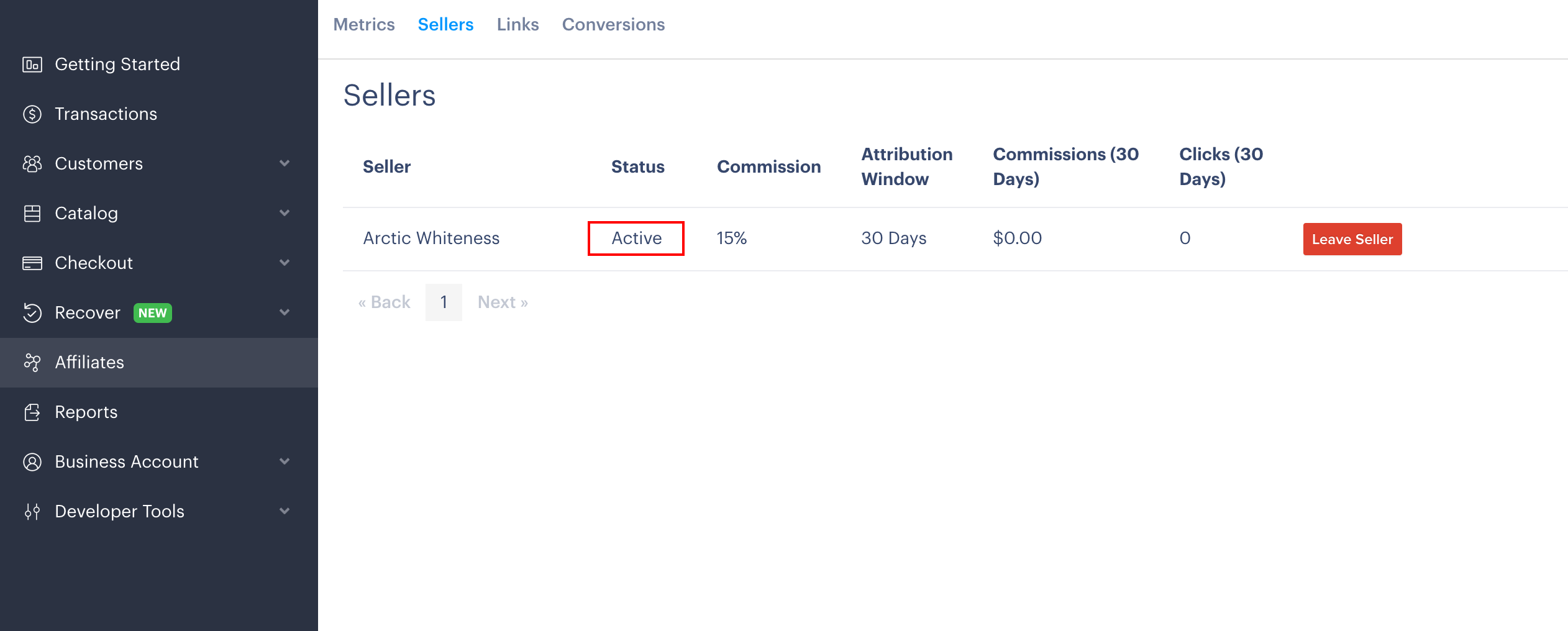
Task: Select the Sellers tab
Action: click(x=445, y=24)
